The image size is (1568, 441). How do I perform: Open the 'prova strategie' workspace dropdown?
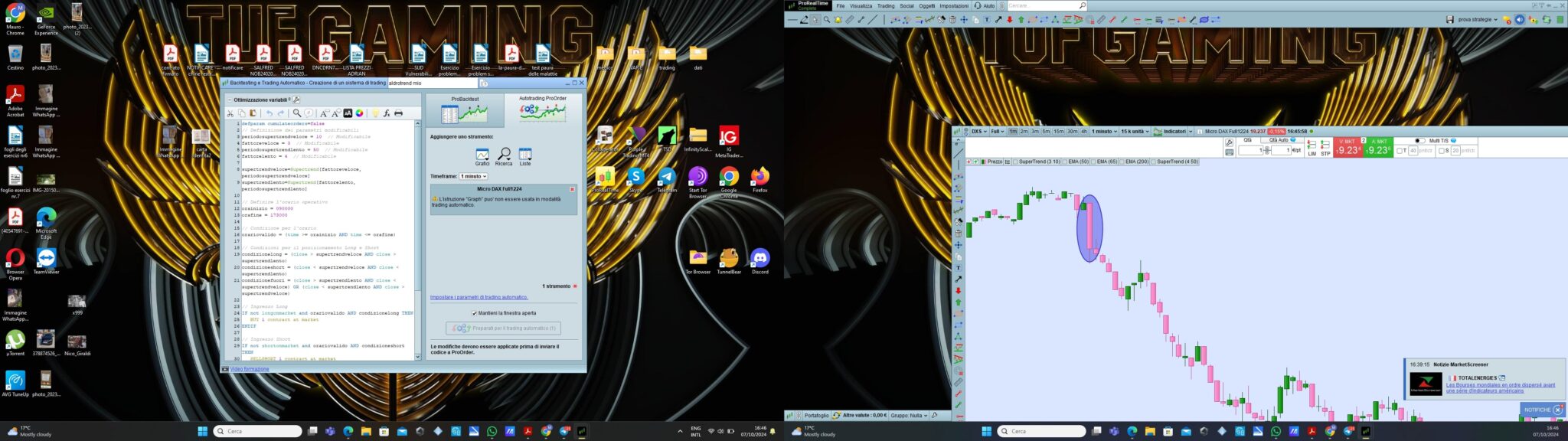tap(1478, 20)
